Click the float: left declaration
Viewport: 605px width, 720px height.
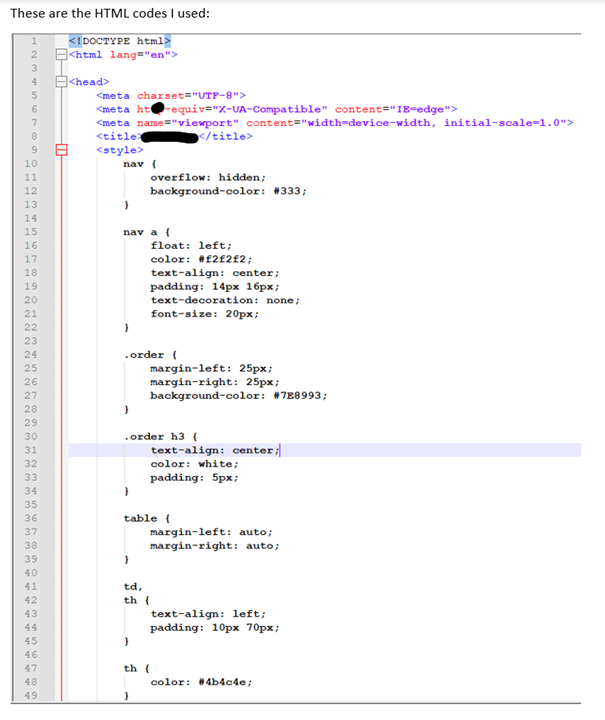191,246
